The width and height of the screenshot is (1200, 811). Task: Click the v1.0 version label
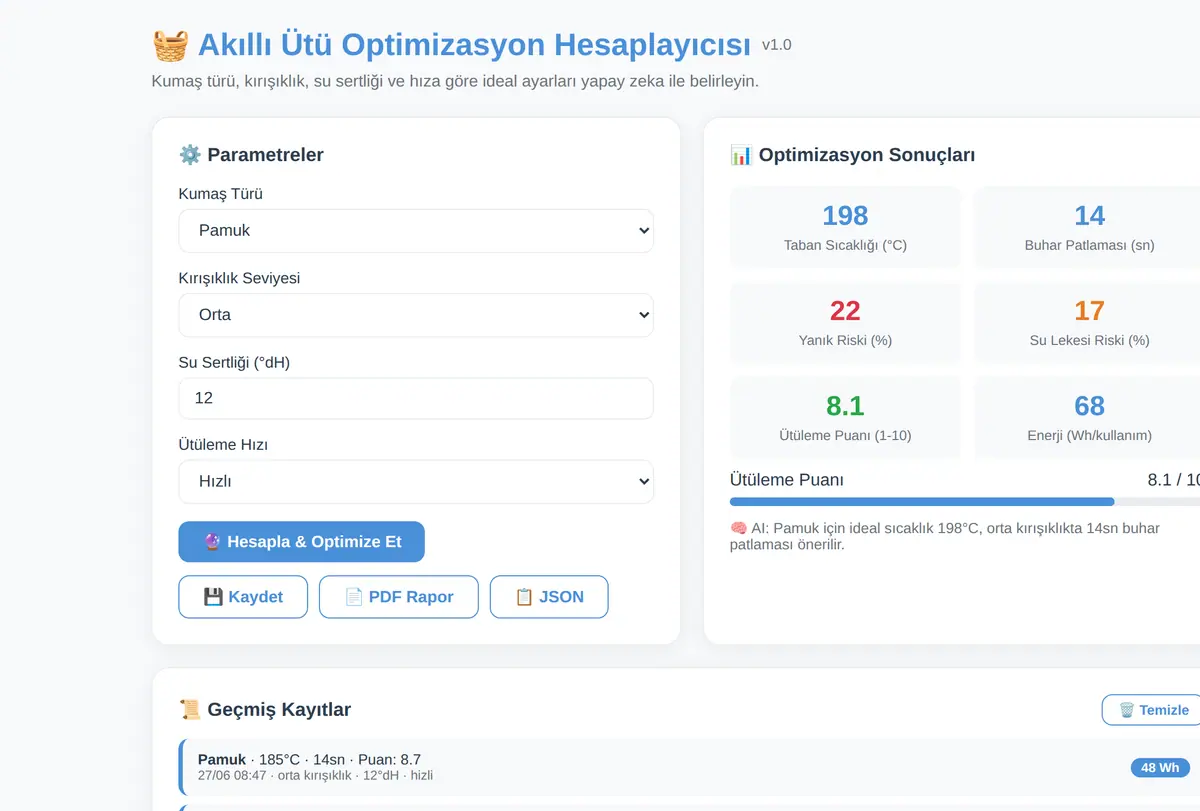(777, 45)
